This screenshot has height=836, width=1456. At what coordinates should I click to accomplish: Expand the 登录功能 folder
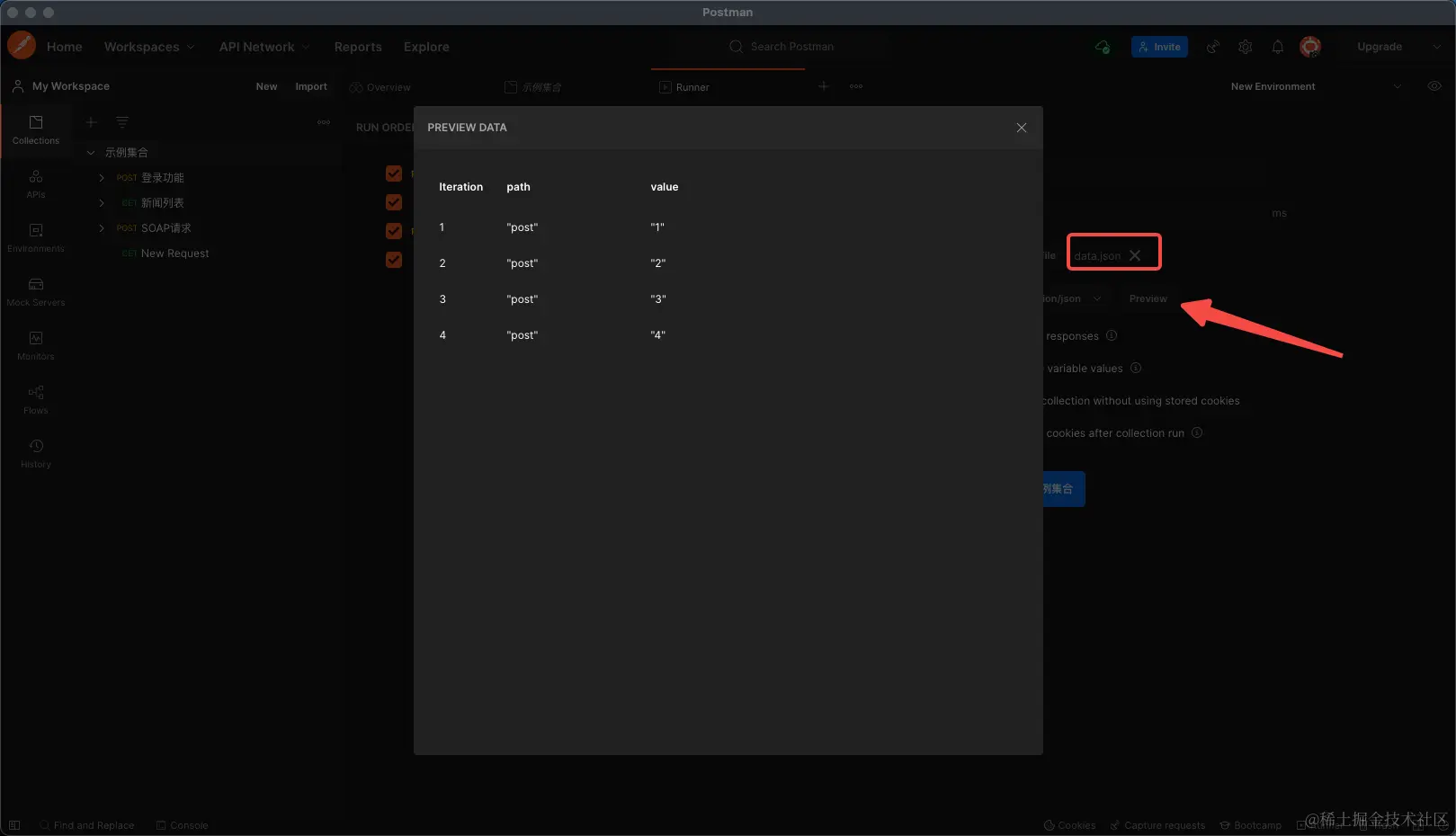click(102, 178)
